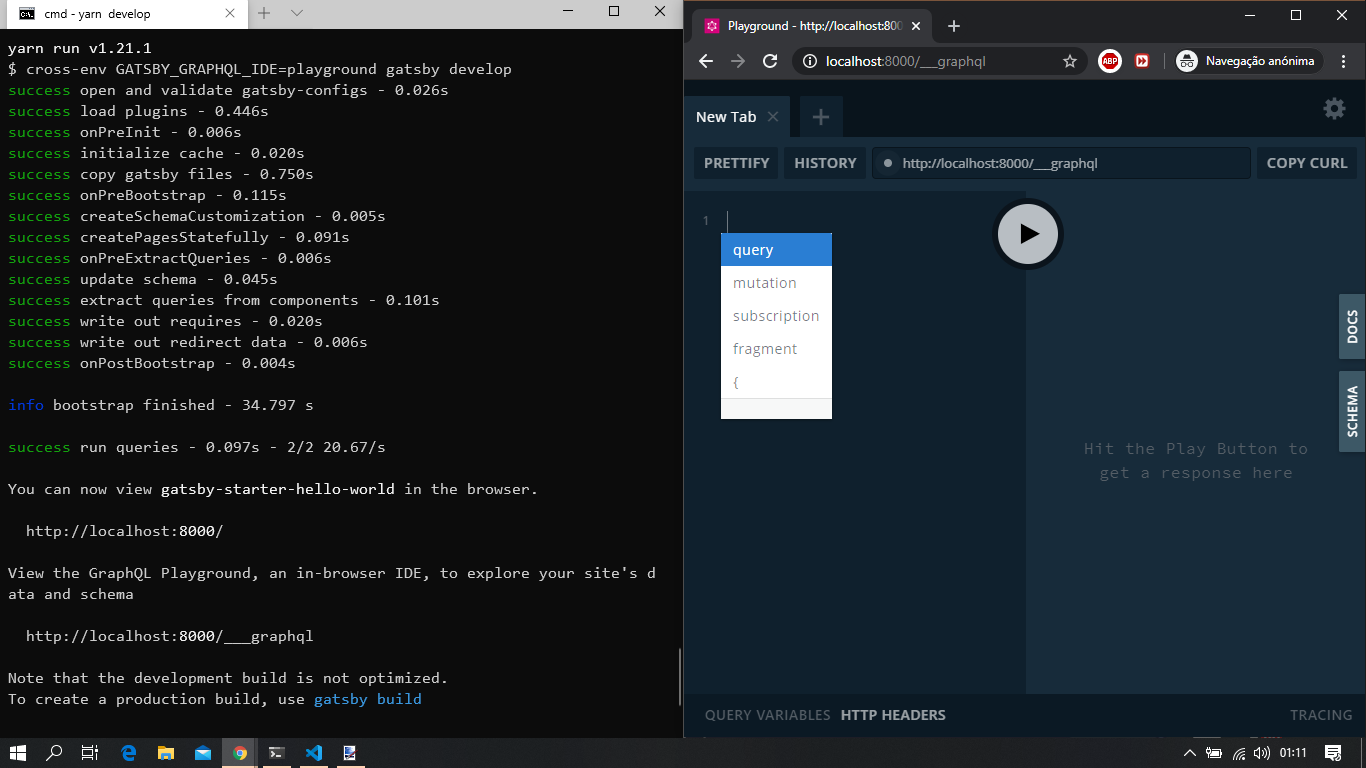Screen dimensions: 1366x768
Task: Launch the command prompt from the taskbar
Action: [276, 753]
